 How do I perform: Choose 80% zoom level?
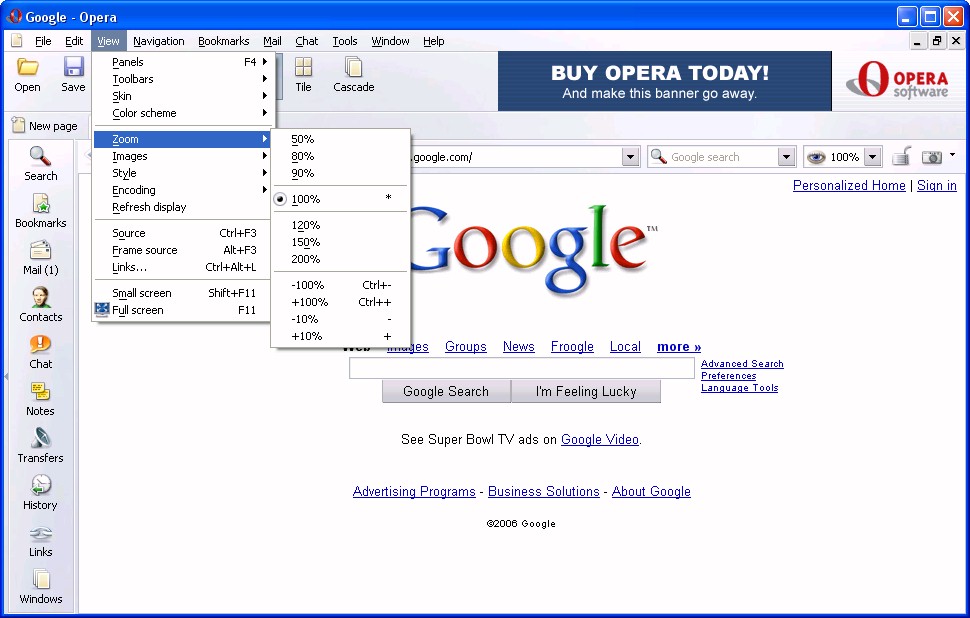[340, 156]
